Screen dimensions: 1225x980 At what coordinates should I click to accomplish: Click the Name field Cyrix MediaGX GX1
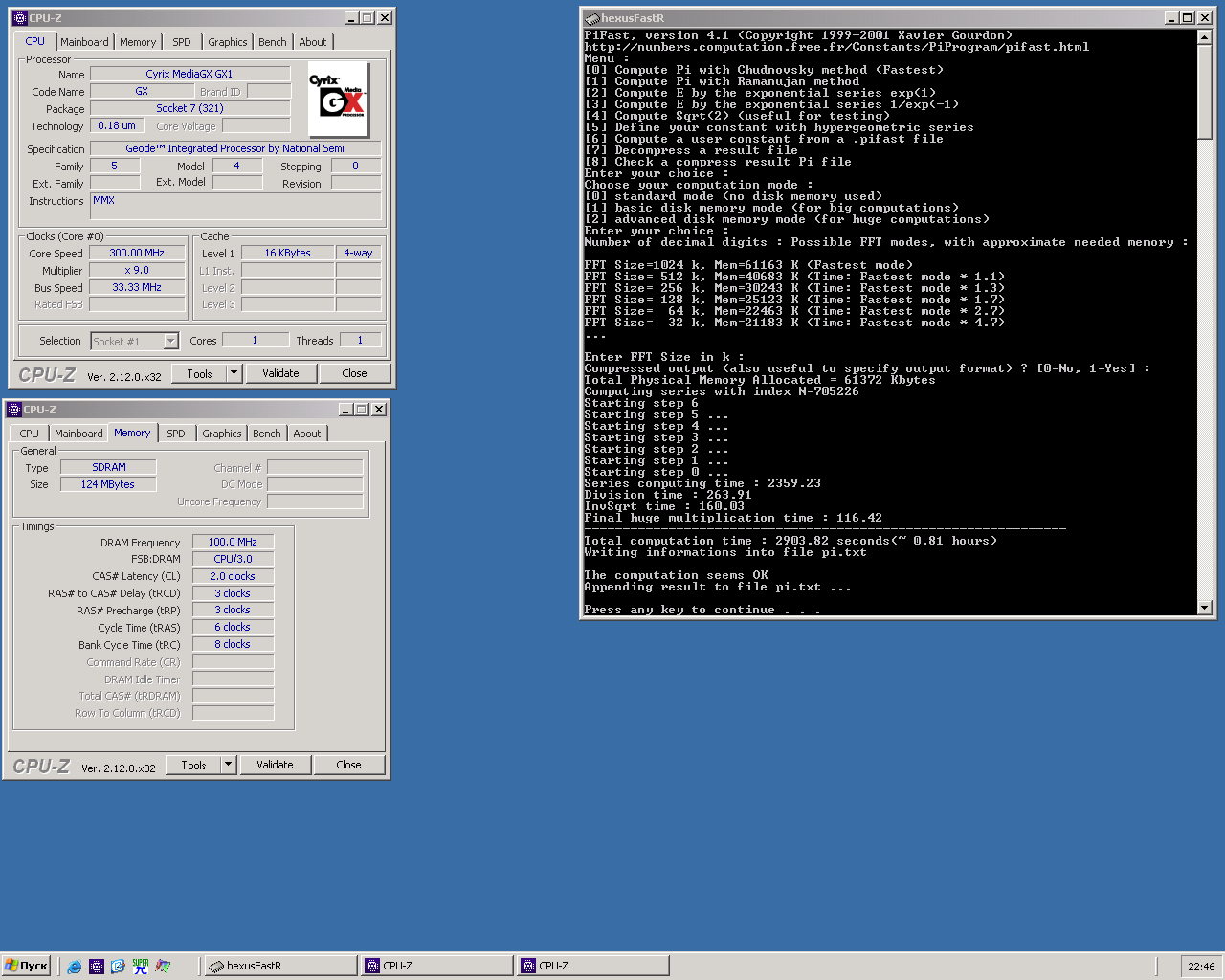point(189,74)
